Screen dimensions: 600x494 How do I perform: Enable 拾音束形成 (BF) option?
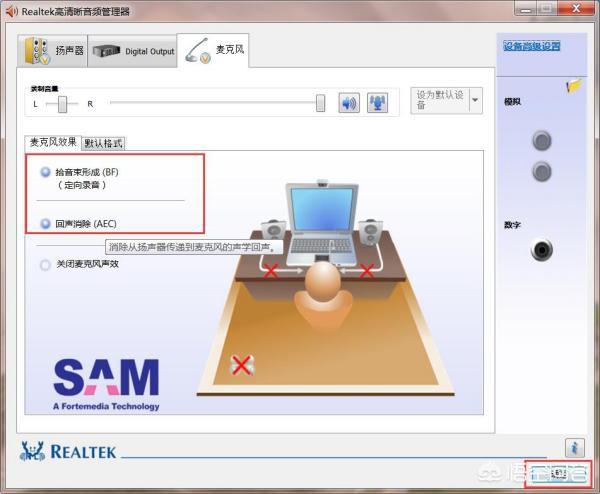click(x=46, y=172)
